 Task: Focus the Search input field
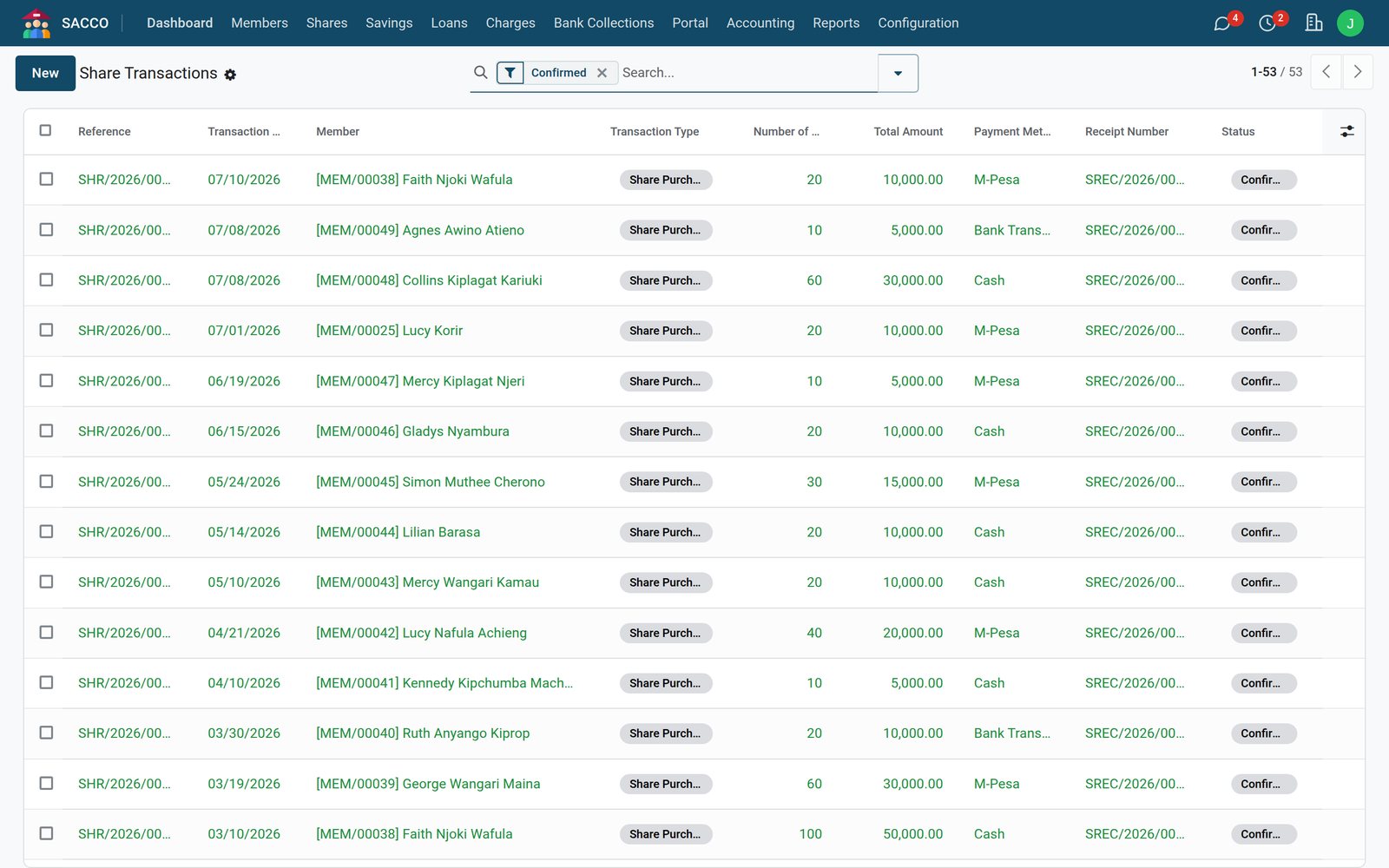pyautogui.click(x=747, y=73)
